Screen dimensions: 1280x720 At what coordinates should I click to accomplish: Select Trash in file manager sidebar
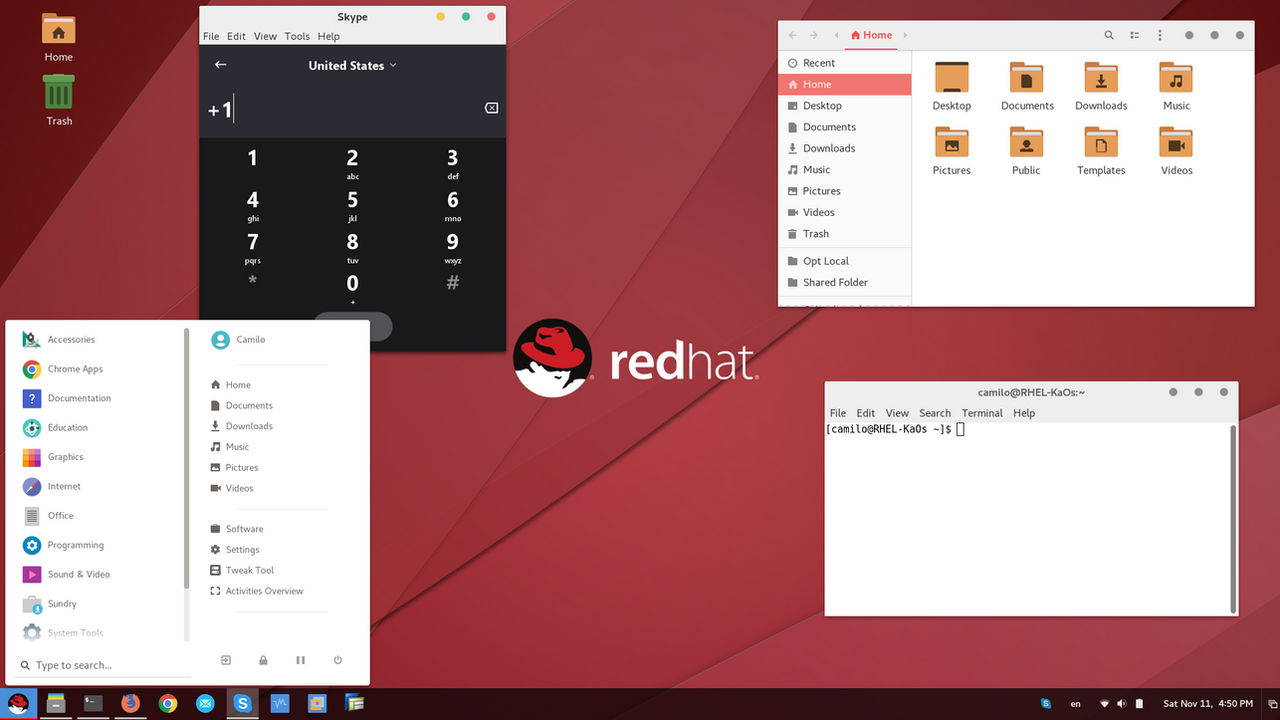845,234
